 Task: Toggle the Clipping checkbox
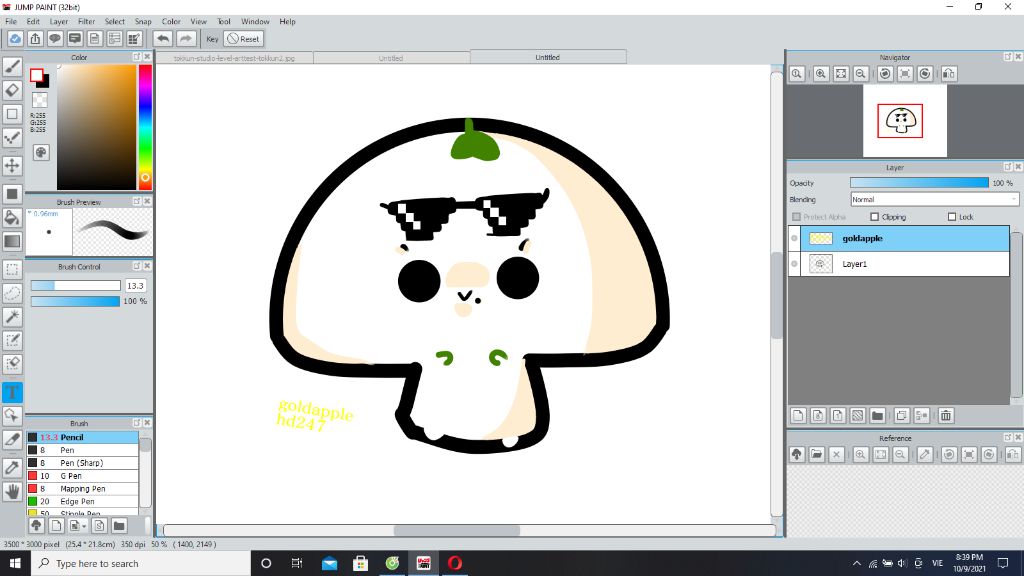(x=874, y=217)
